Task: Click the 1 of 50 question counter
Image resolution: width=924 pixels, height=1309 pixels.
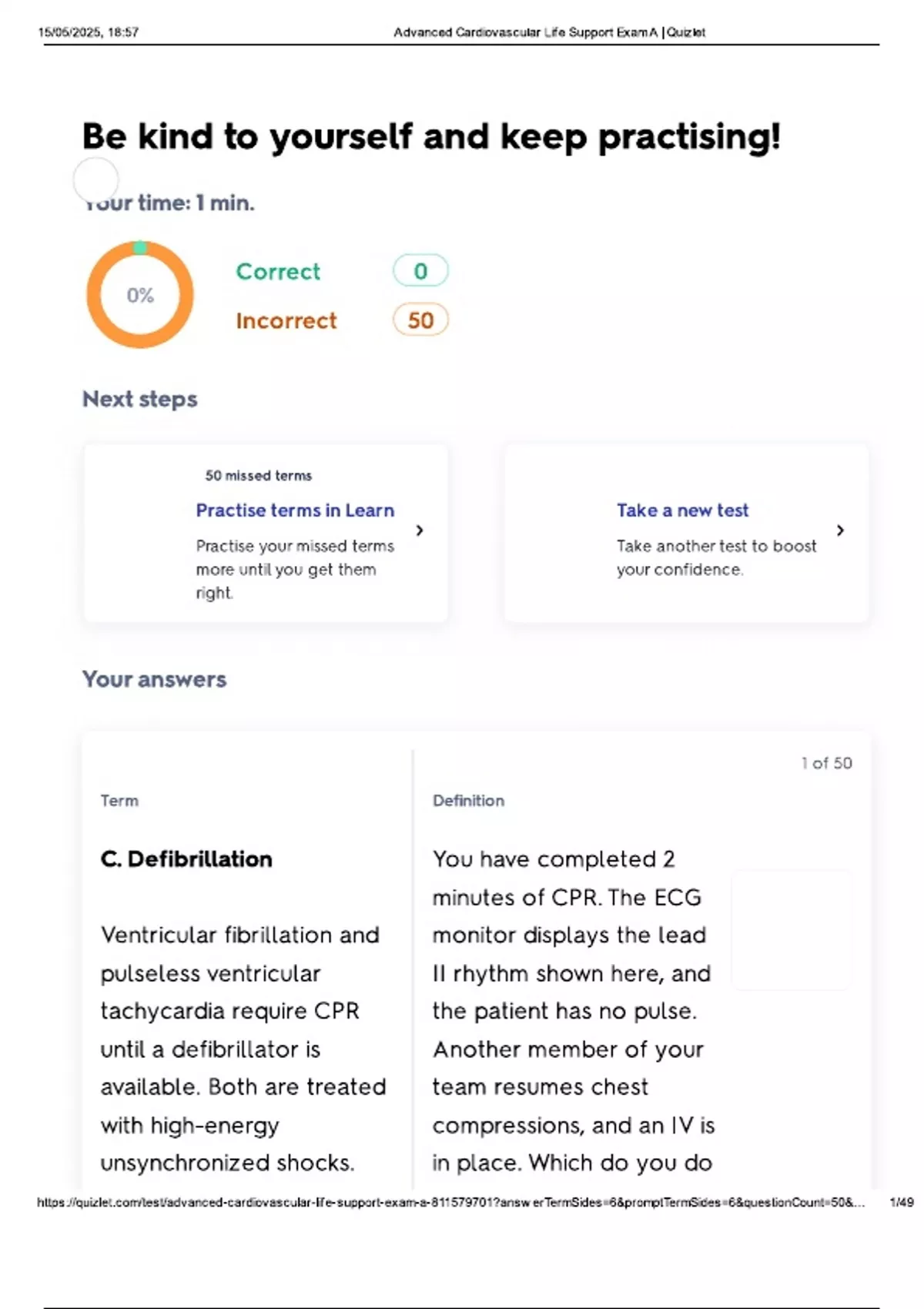Action: (x=826, y=763)
